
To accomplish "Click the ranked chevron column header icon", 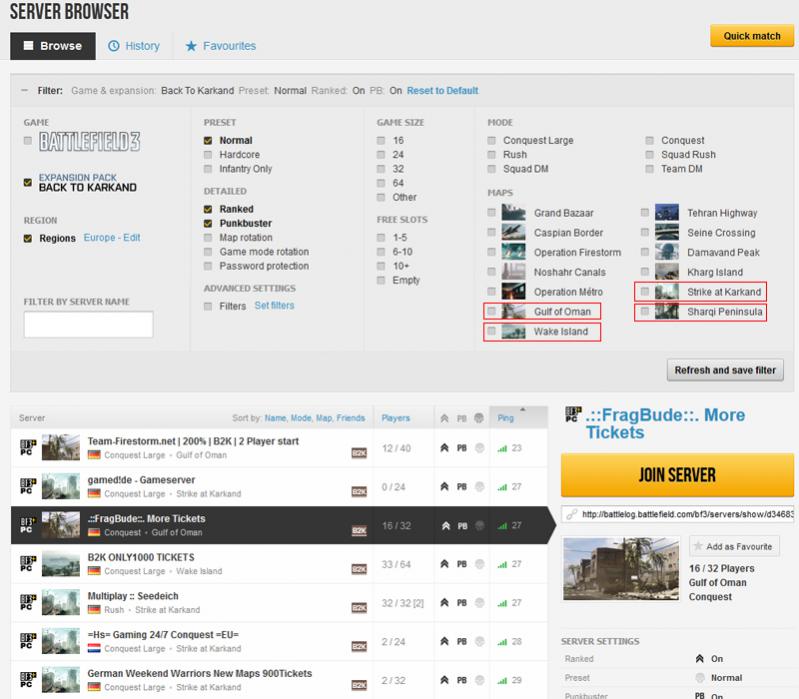I will 444,418.
